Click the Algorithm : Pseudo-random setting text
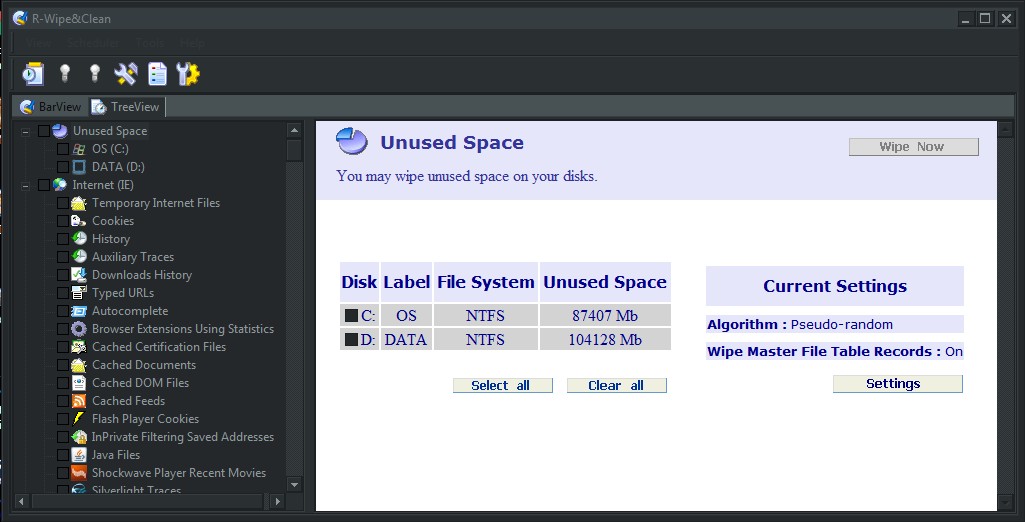1025x522 pixels. (799, 324)
